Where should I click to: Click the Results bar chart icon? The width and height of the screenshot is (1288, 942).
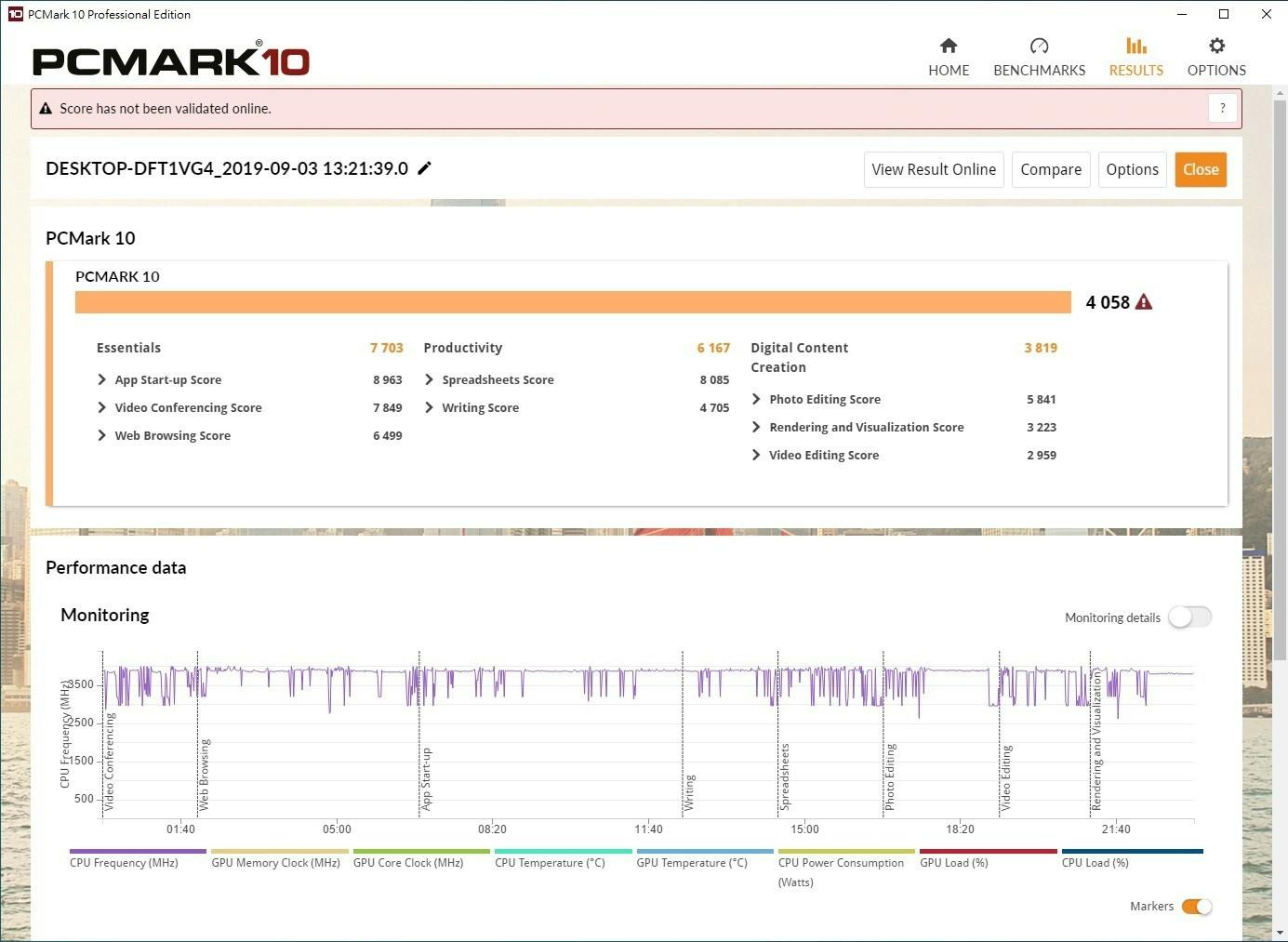point(1135,46)
